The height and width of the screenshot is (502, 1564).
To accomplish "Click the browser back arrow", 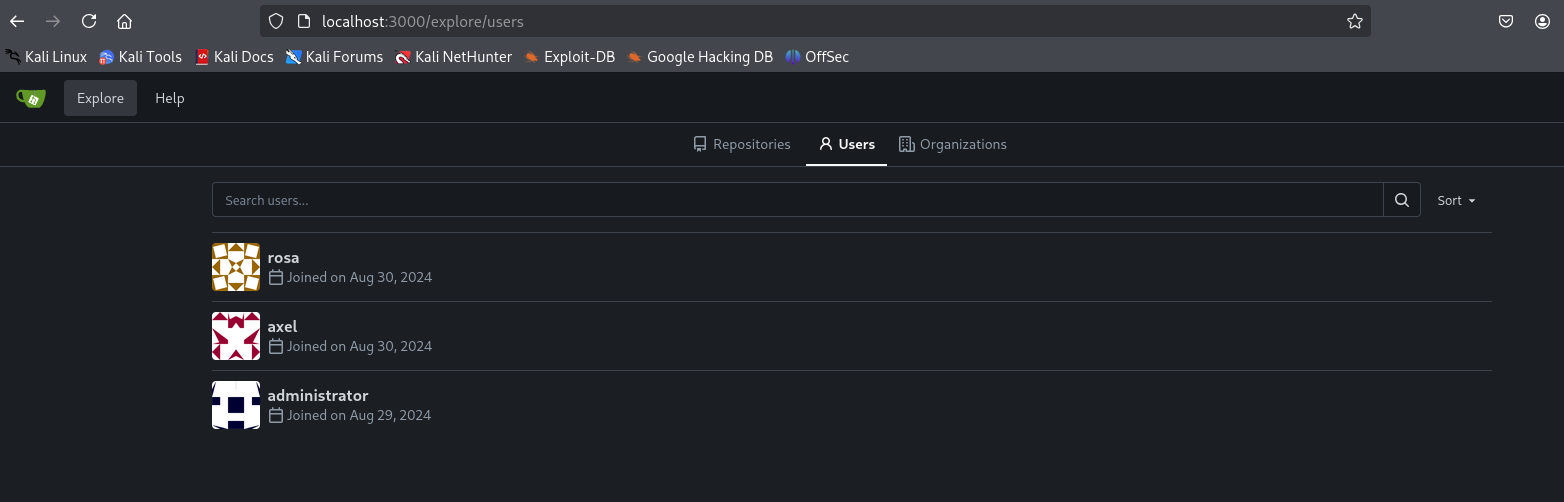I will (17, 21).
